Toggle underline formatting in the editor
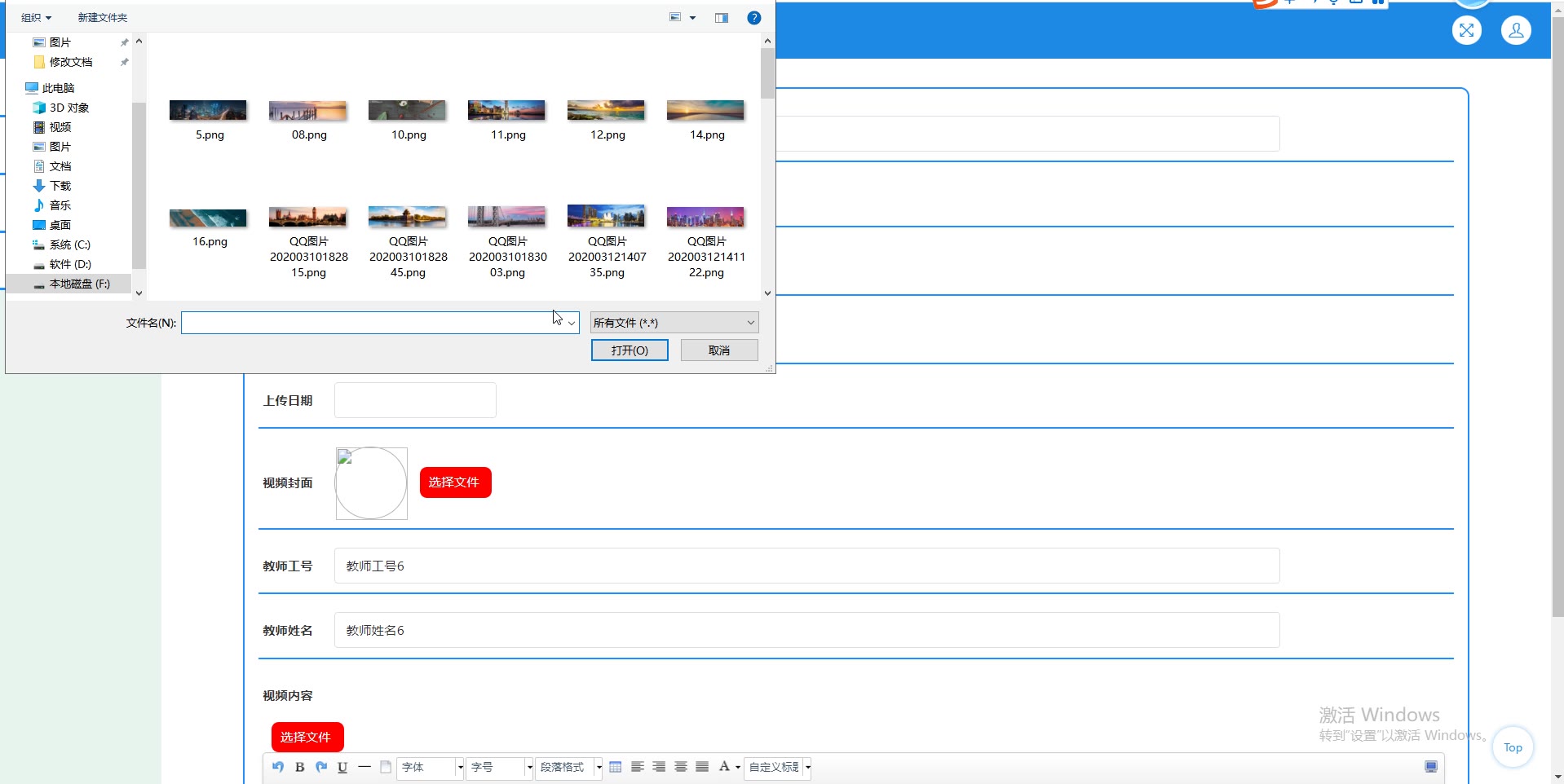 342,767
